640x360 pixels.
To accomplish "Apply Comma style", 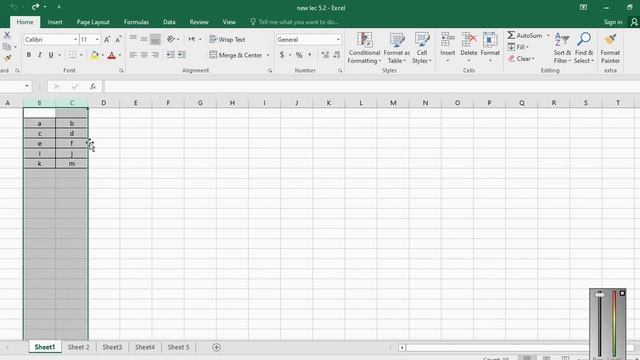I will pyautogui.click(x=310, y=55).
